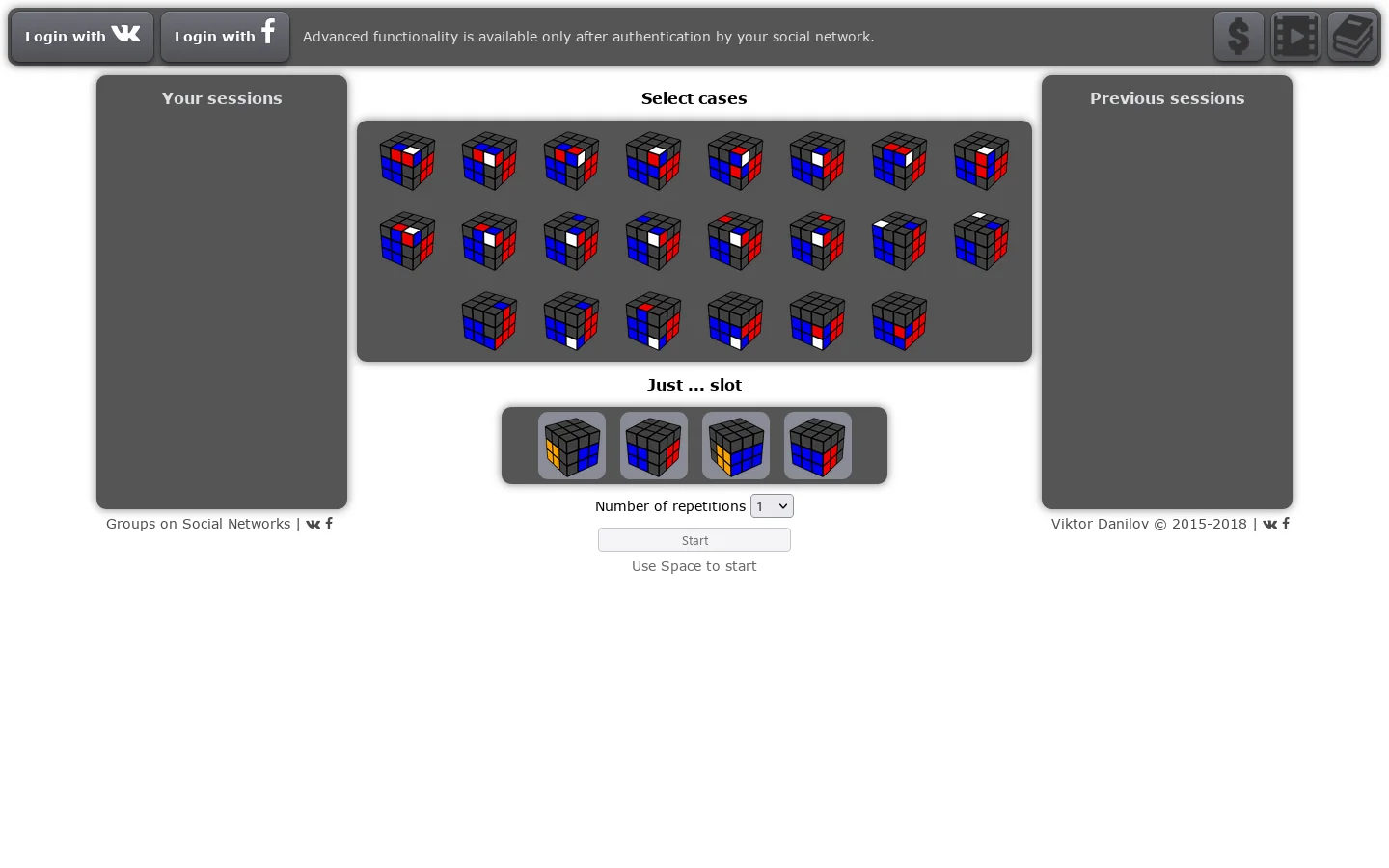Viewport: 1389px width, 868px height.
Task: Click the 'Previous sessions' panel heading
Action: click(x=1167, y=98)
